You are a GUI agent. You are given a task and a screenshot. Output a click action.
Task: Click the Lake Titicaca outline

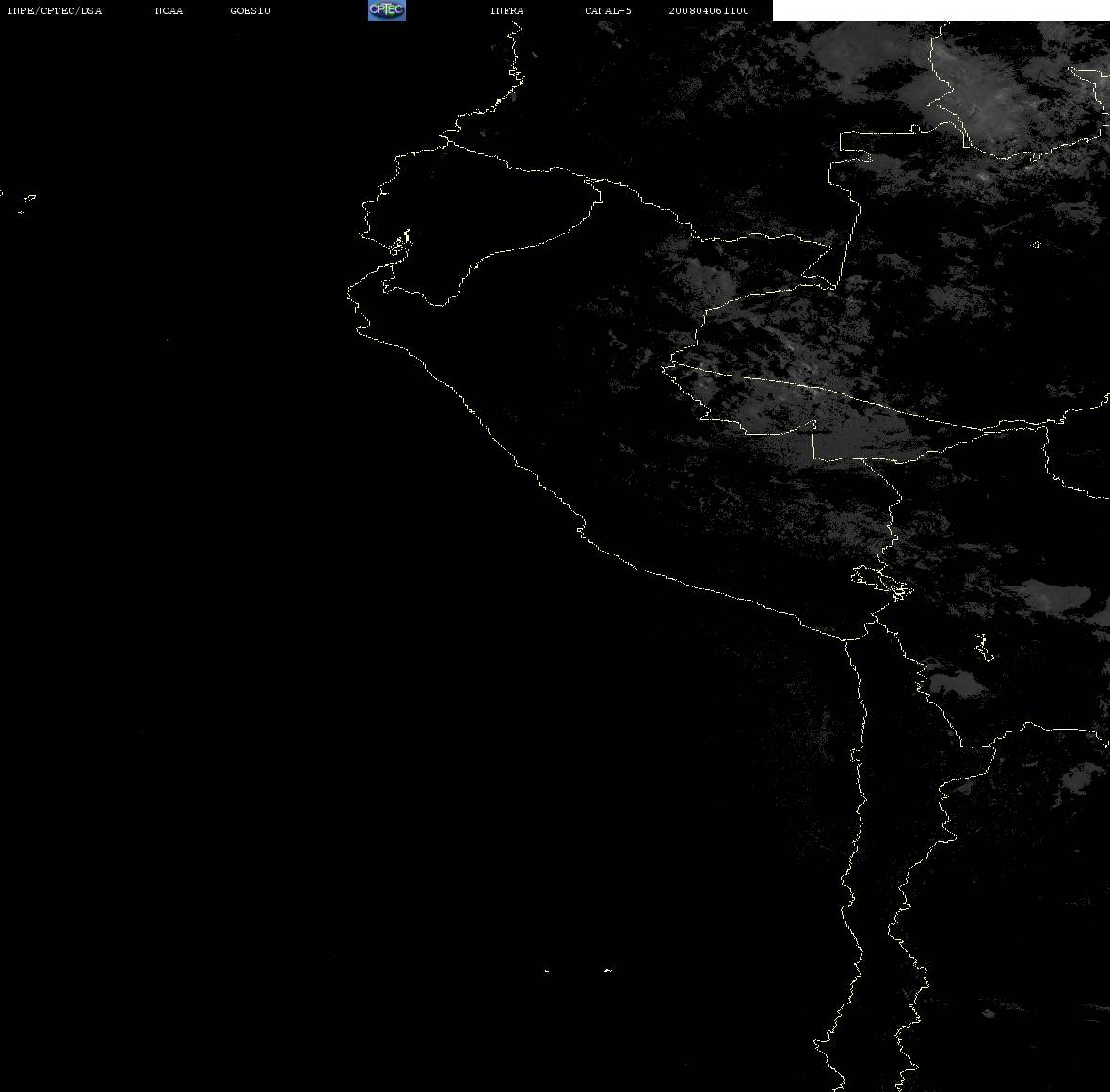click(x=881, y=583)
